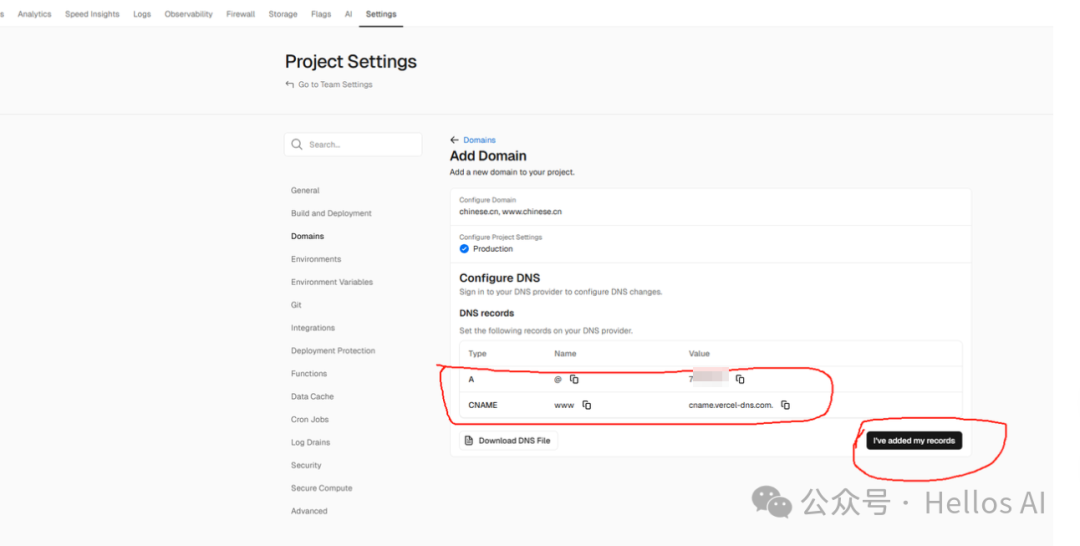The width and height of the screenshot is (1080, 546).
Task: Open the Speed Insights tab
Action: pyautogui.click(x=92, y=14)
